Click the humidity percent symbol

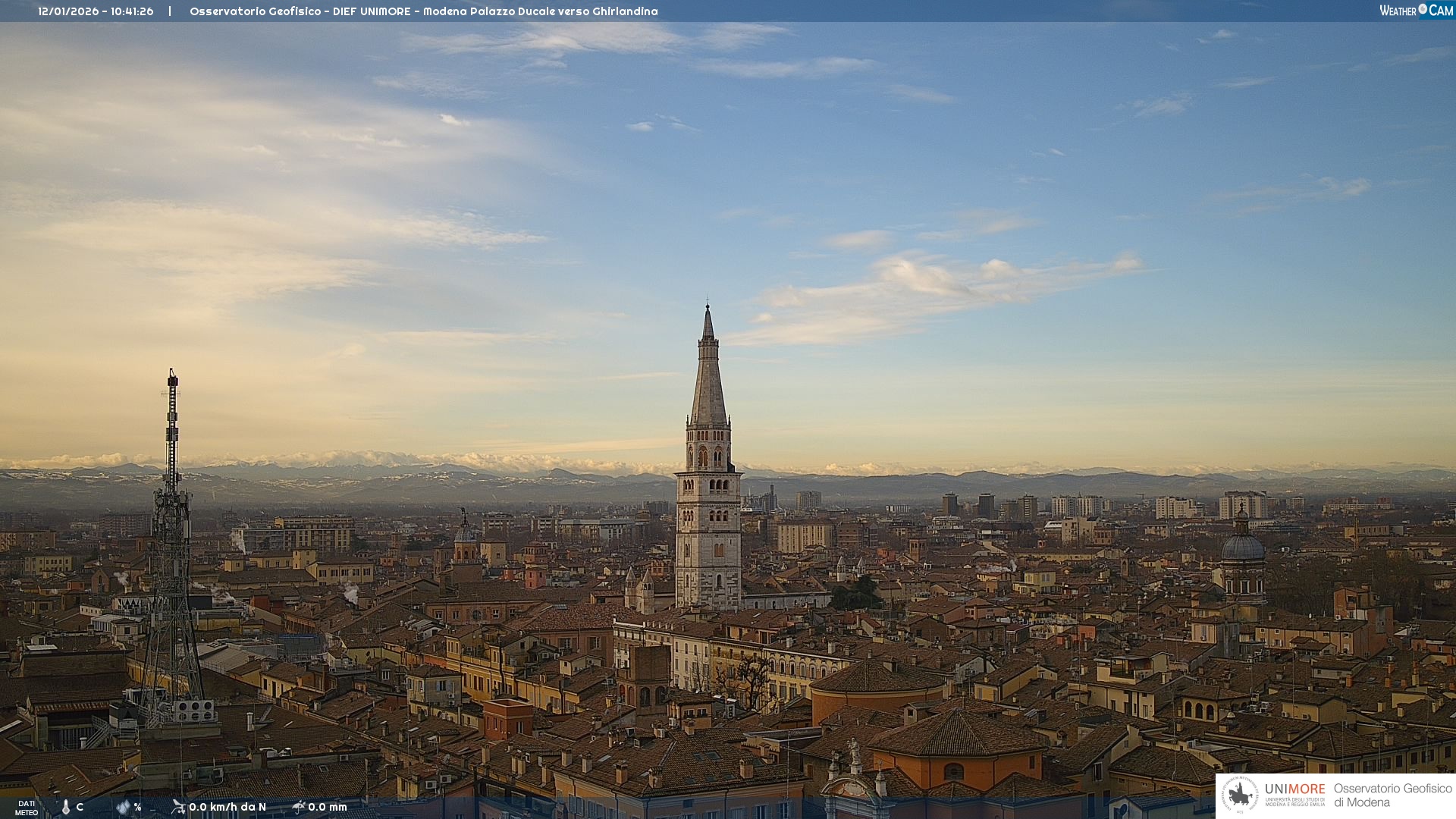coord(138,807)
